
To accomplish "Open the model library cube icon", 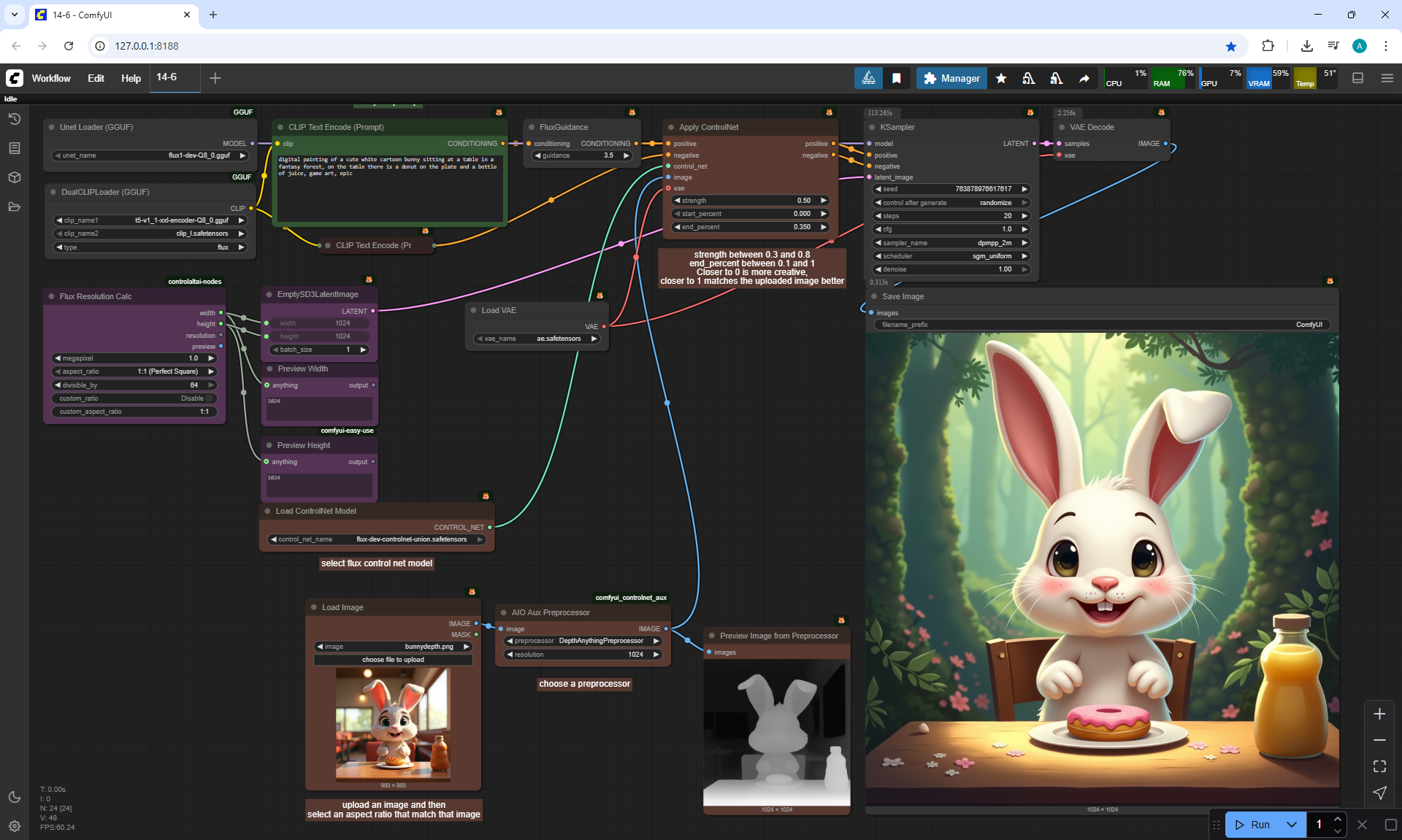I will point(14,177).
